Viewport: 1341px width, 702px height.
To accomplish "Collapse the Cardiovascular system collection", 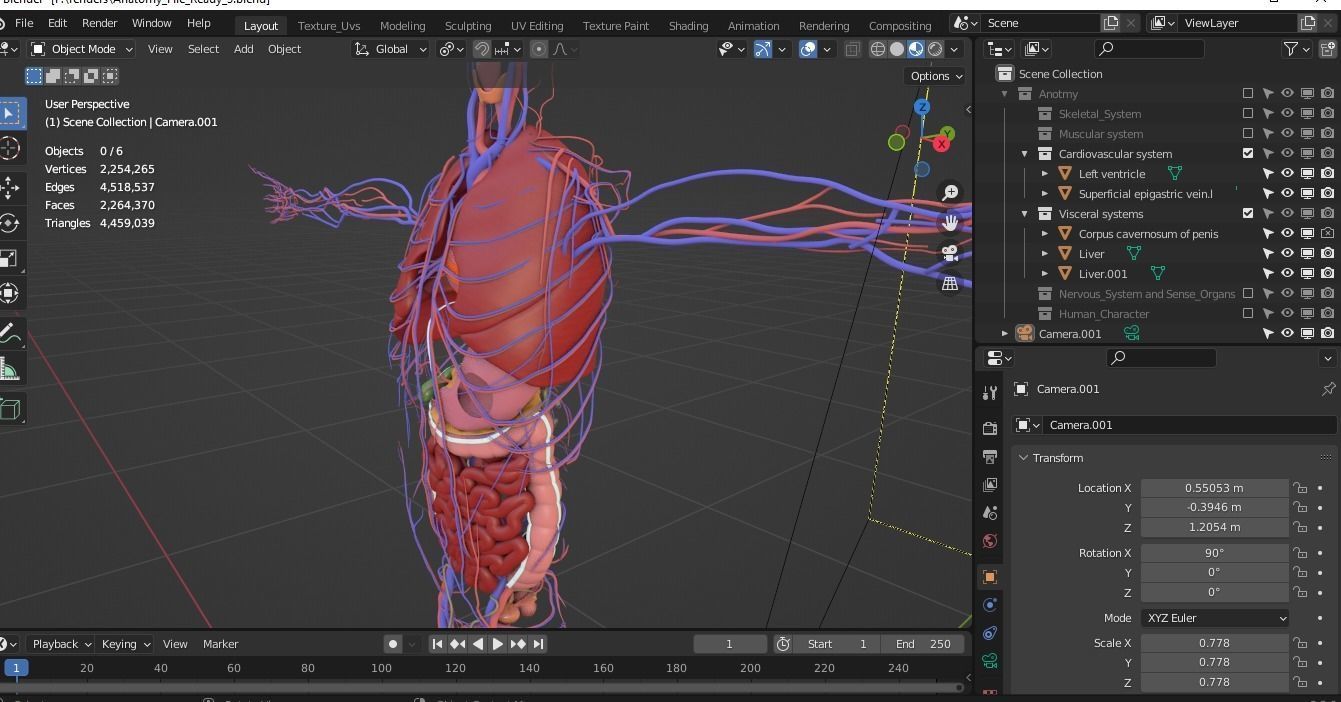I will 1025,153.
